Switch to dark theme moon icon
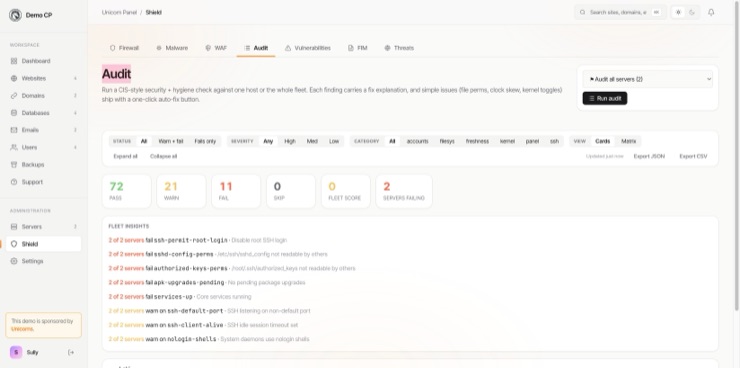Viewport: 740px width, 368px height. coord(692,12)
